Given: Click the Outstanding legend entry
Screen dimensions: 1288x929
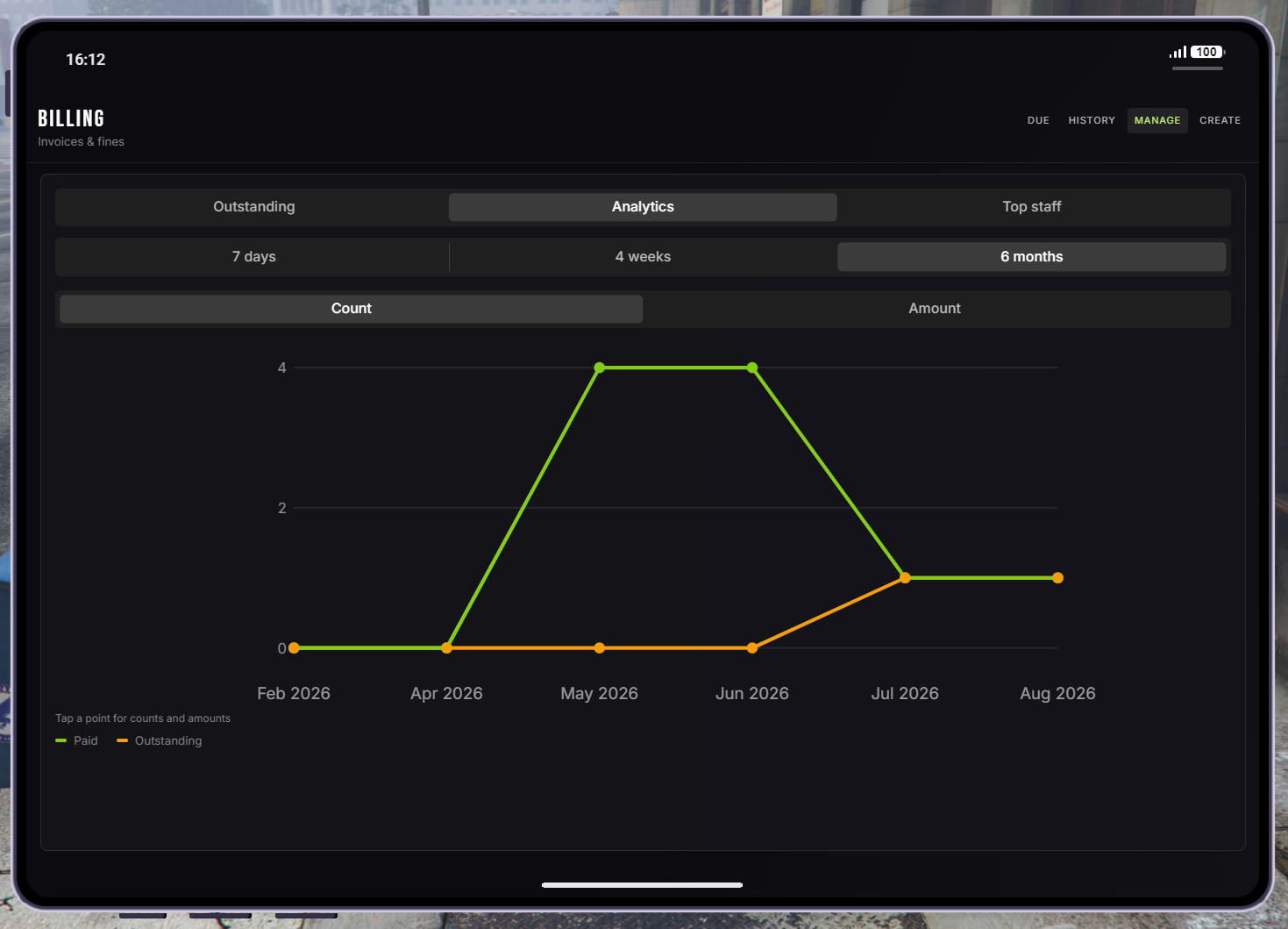Looking at the screenshot, I should [x=160, y=741].
